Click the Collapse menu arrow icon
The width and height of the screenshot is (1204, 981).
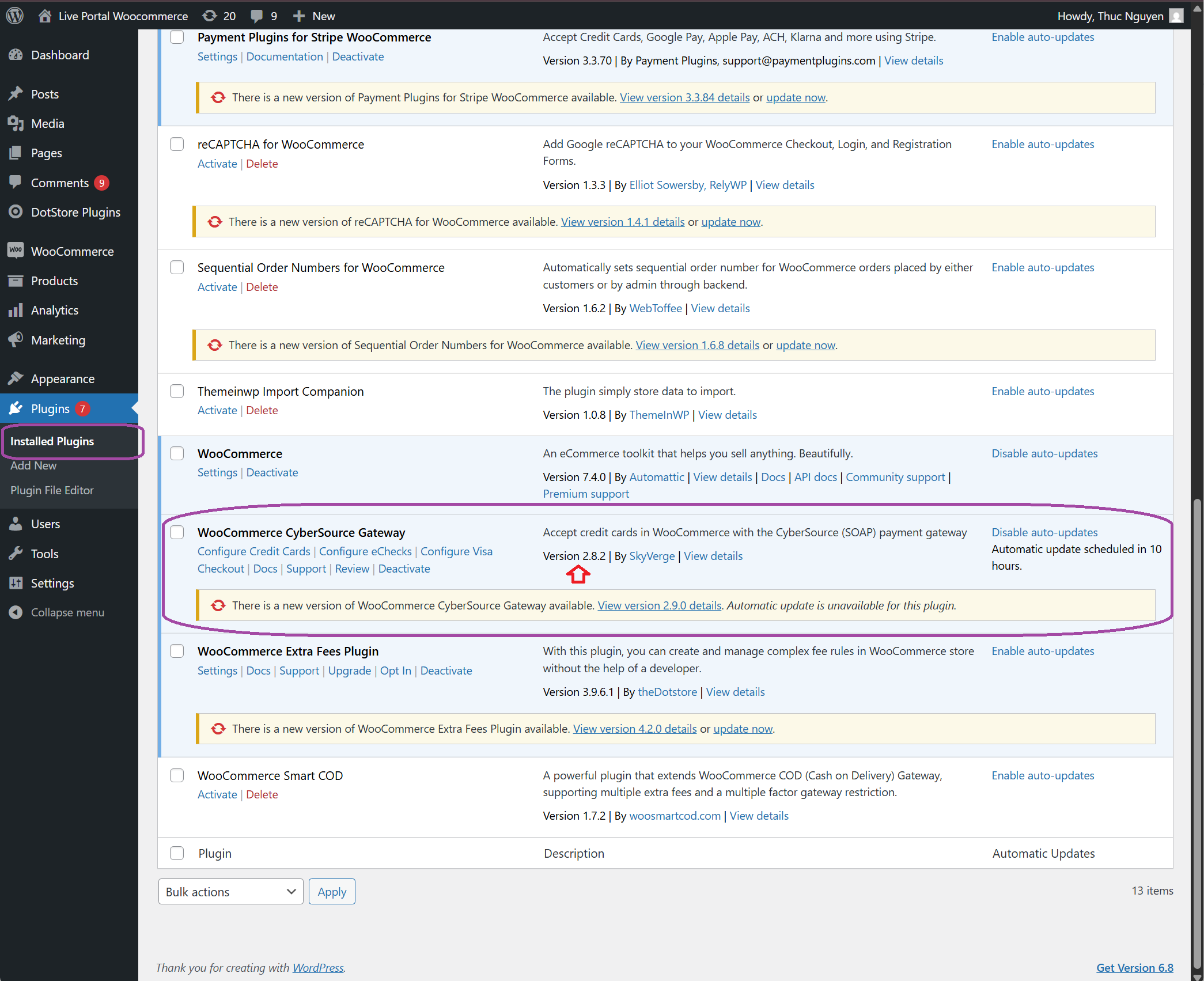tap(16, 612)
